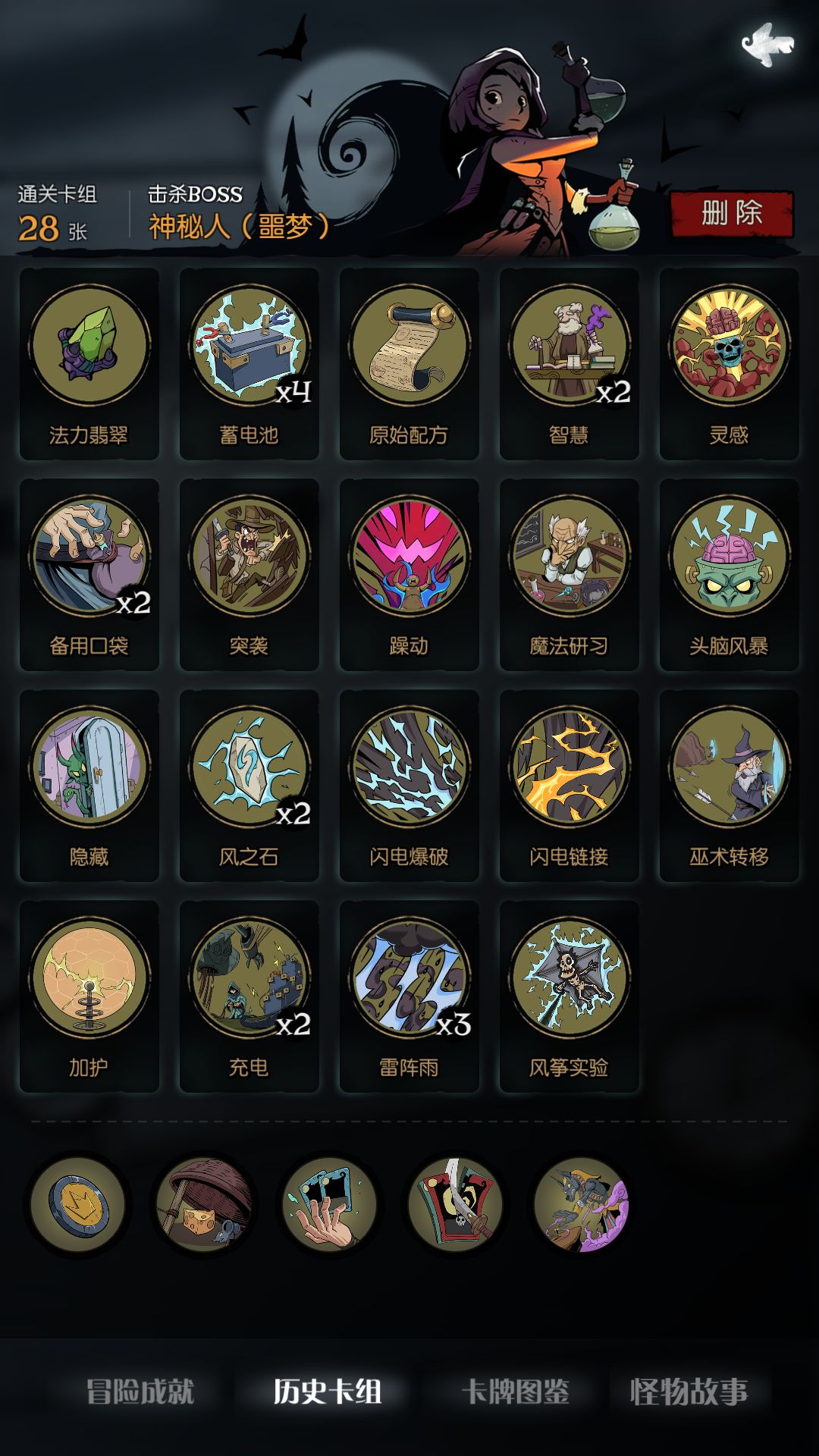Select the 历史卡组 tab

coord(328,1392)
